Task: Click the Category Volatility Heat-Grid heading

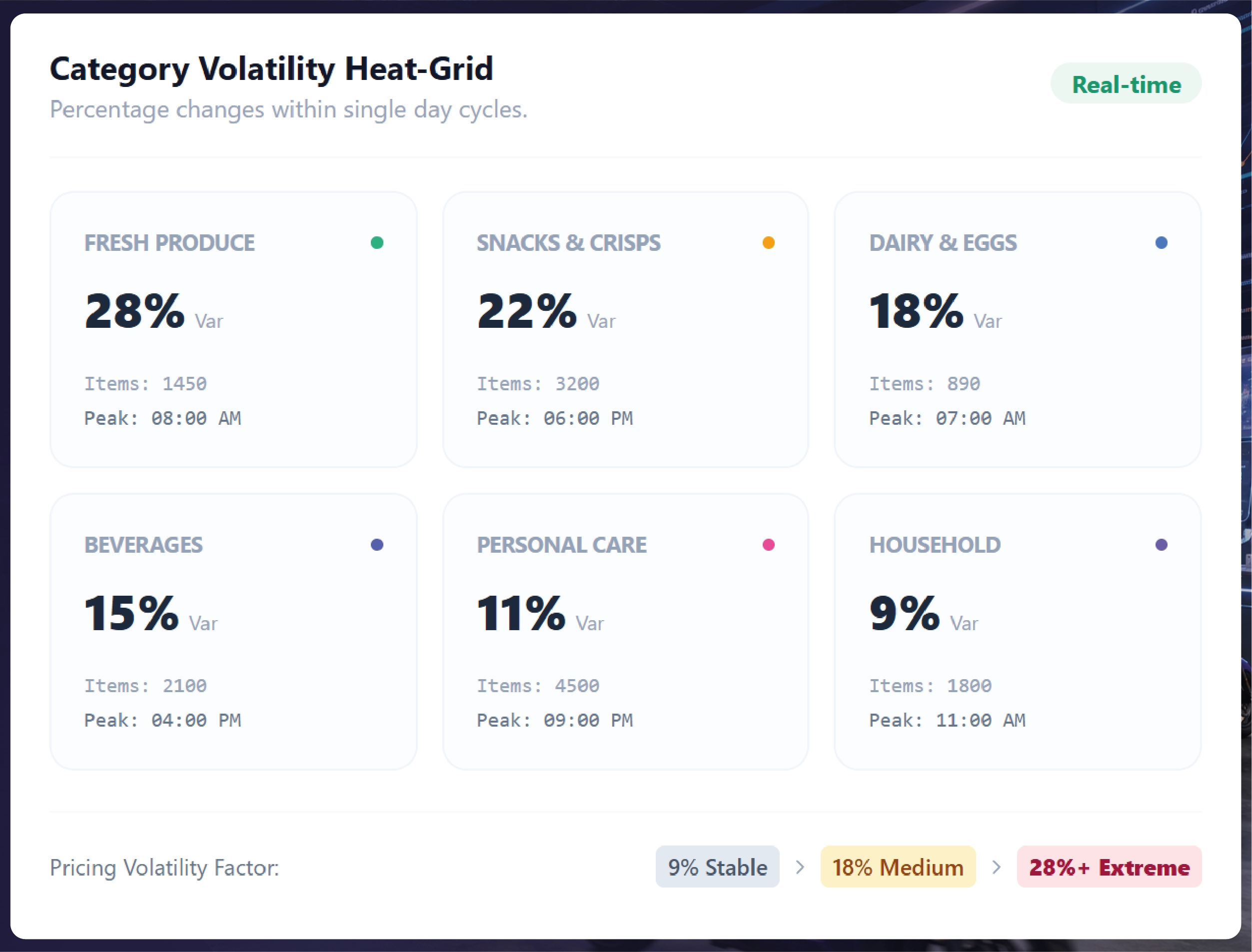Action: [271, 69]
